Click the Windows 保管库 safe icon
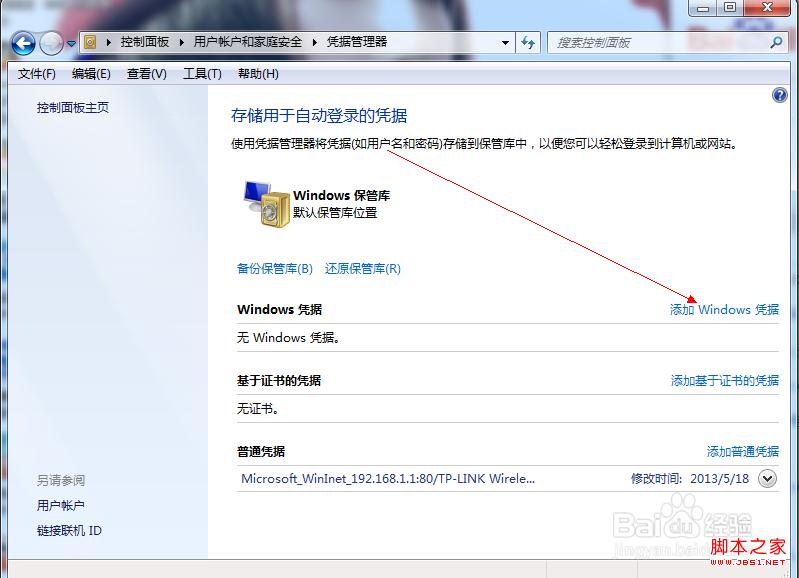Screen dimensions: 799x578 pos(266,203)
